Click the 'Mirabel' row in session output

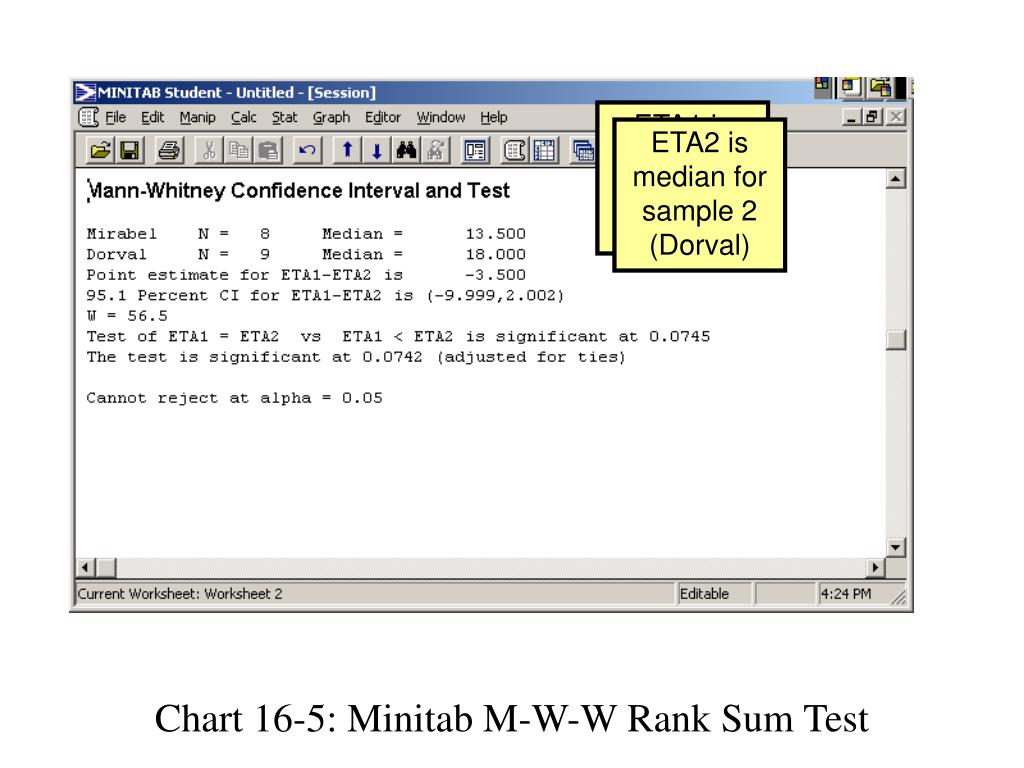306,234
